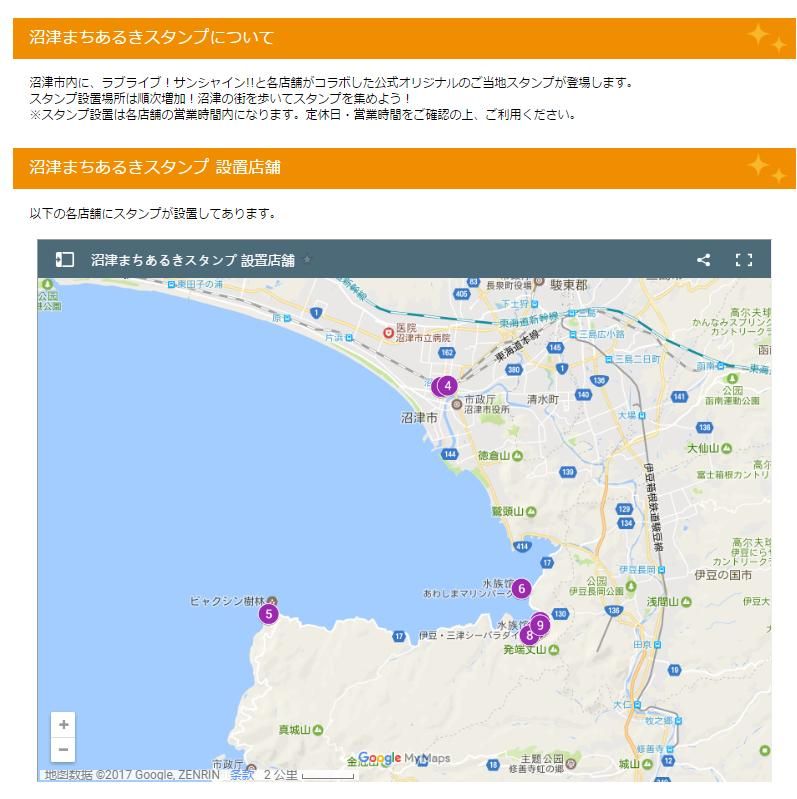797x799 pixels.
Task: Click the 沼津市立病院 hospital icon
Action: (389, 333)
